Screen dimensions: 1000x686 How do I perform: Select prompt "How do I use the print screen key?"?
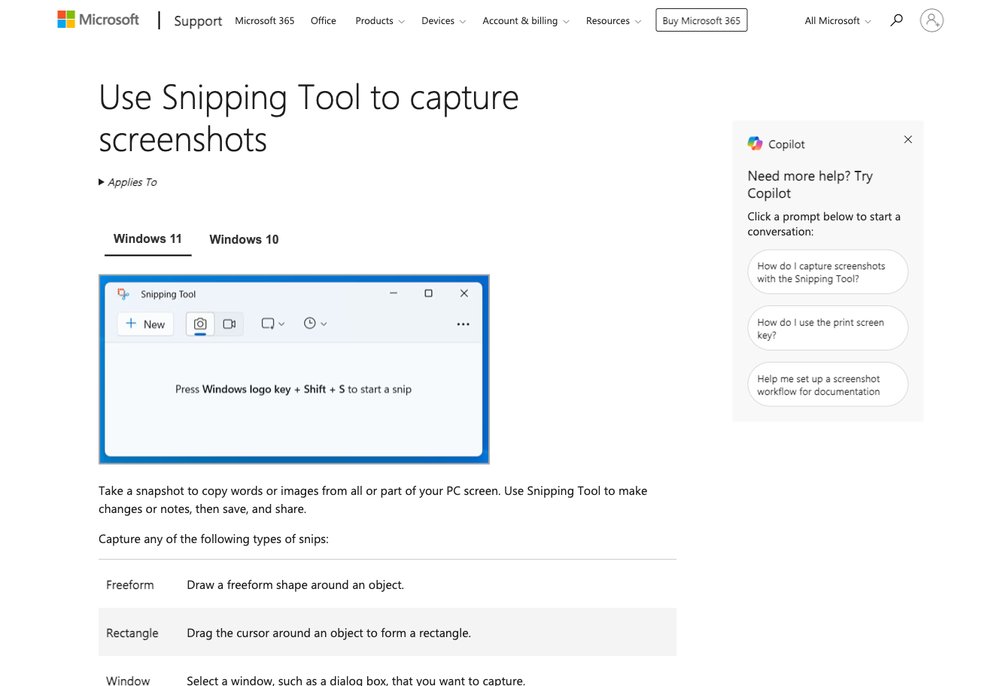[828, 328]
